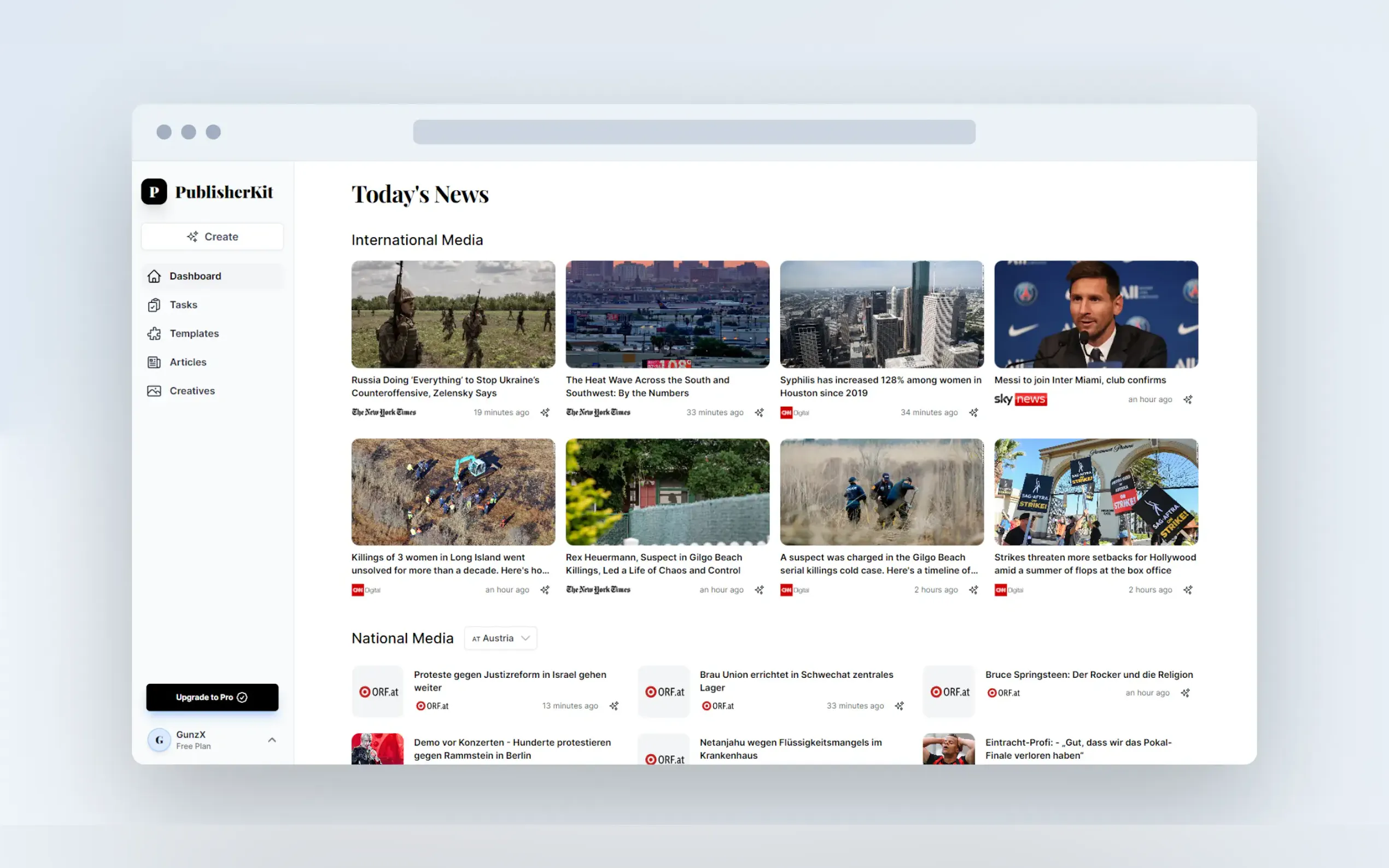Go to Templates in the sidebar
This screenshot has height=868, width=1389.
(194, 333)
